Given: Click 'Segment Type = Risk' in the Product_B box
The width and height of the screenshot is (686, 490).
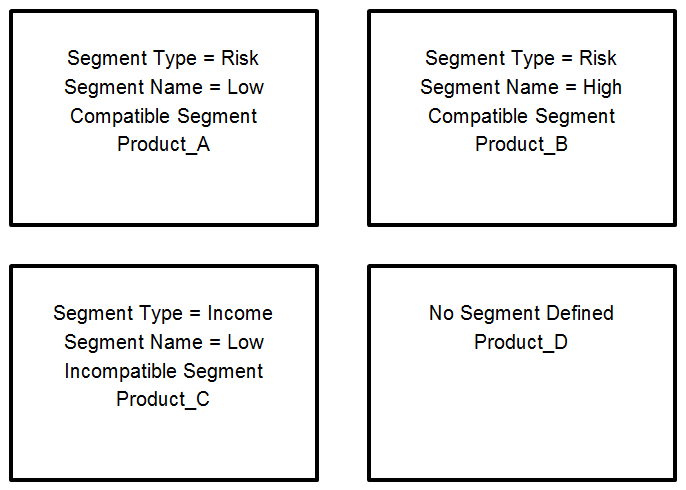Looking at the screenshot, I should click(521, 59).
